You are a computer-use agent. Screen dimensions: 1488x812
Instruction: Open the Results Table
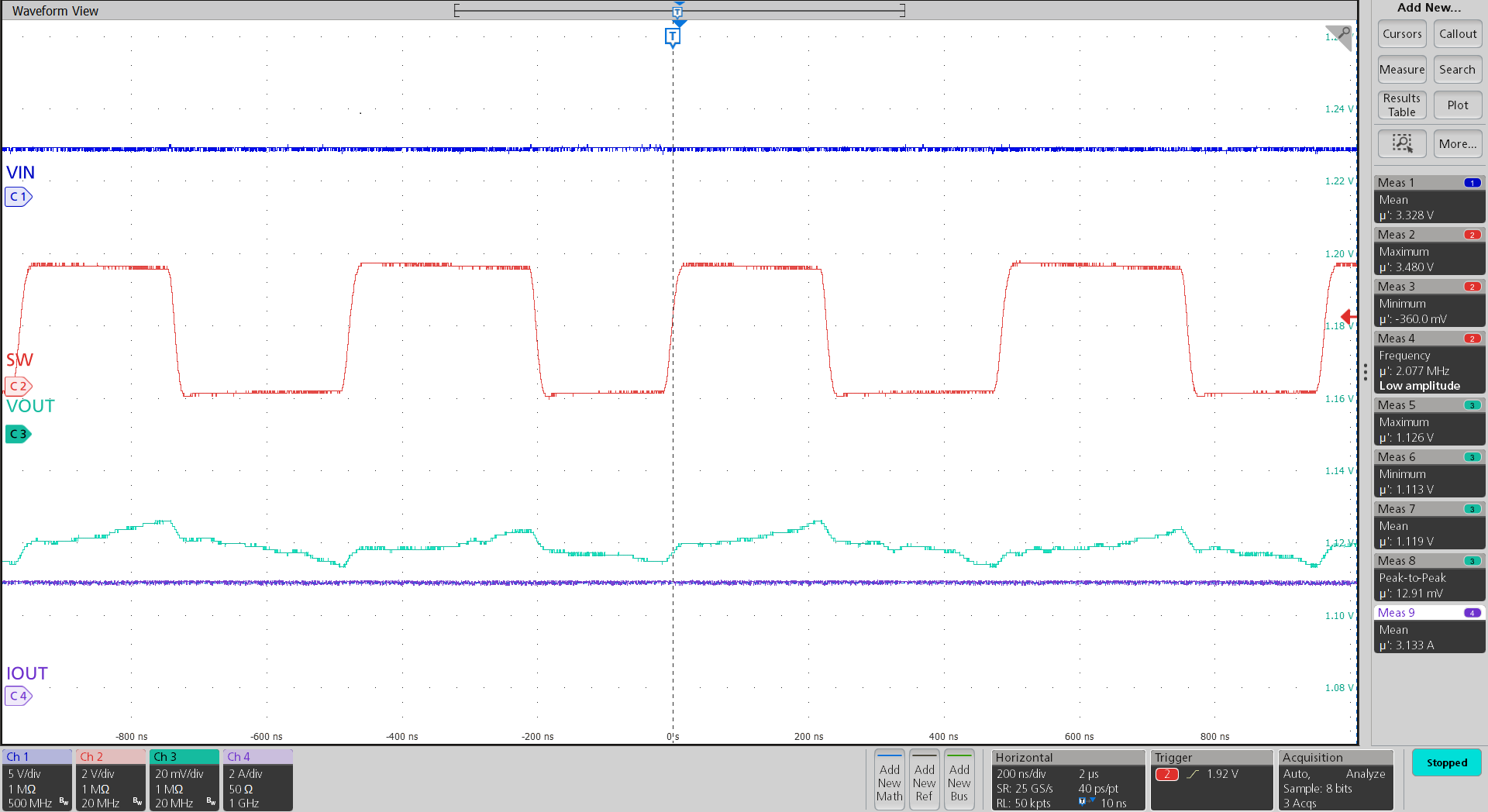click(1402, 105)
